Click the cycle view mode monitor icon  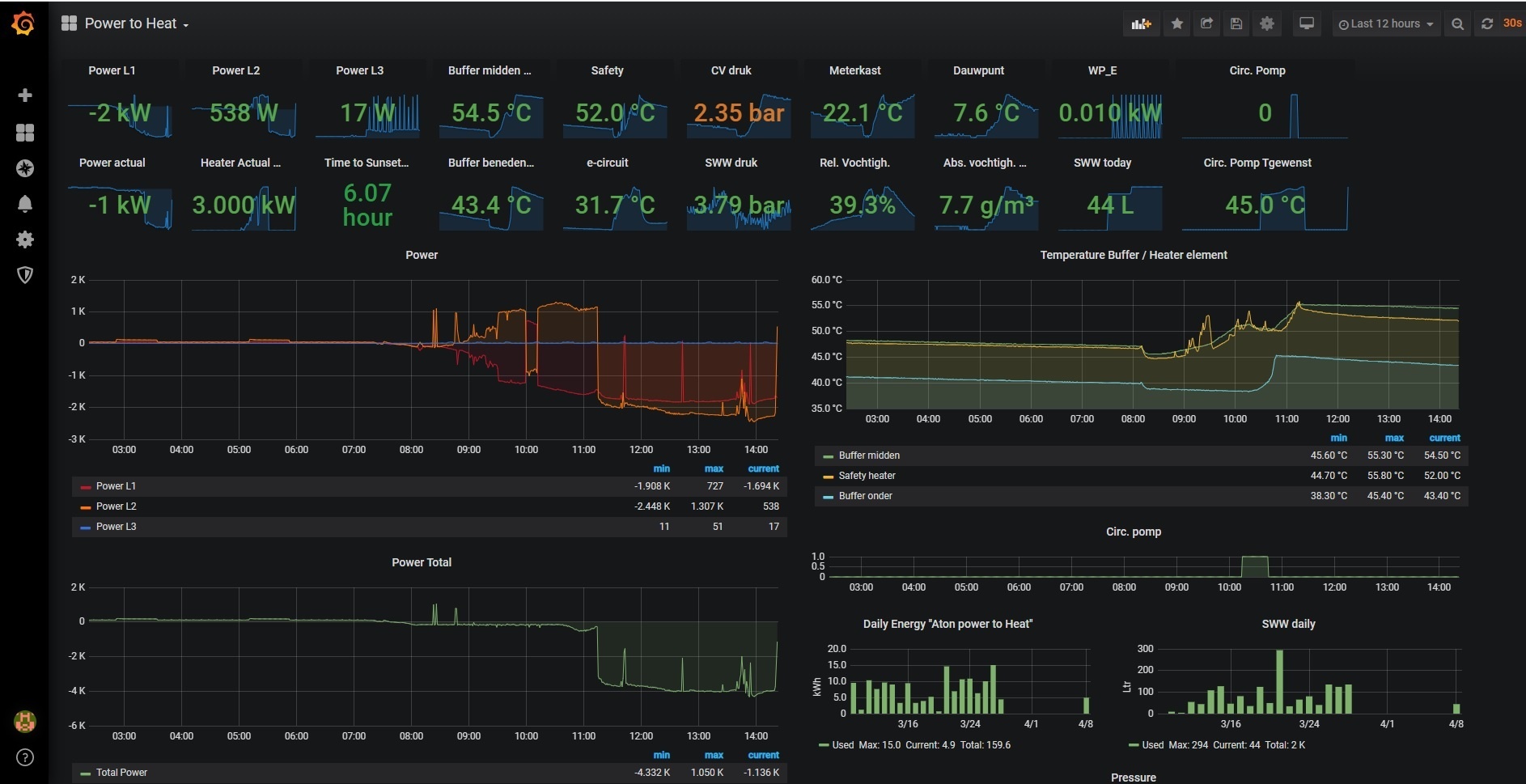click(x=1306, y=24)
